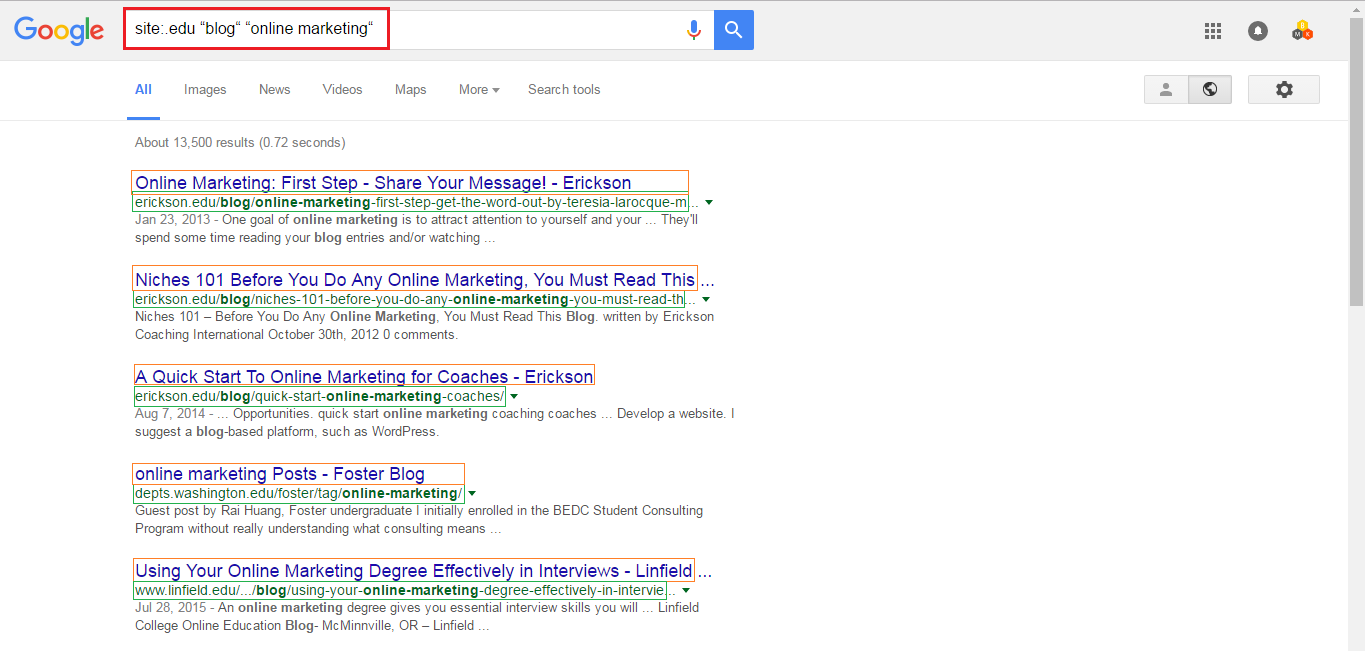
Task: Open 'online marketing Posts - Foster Blog' result
Action: 280,474
